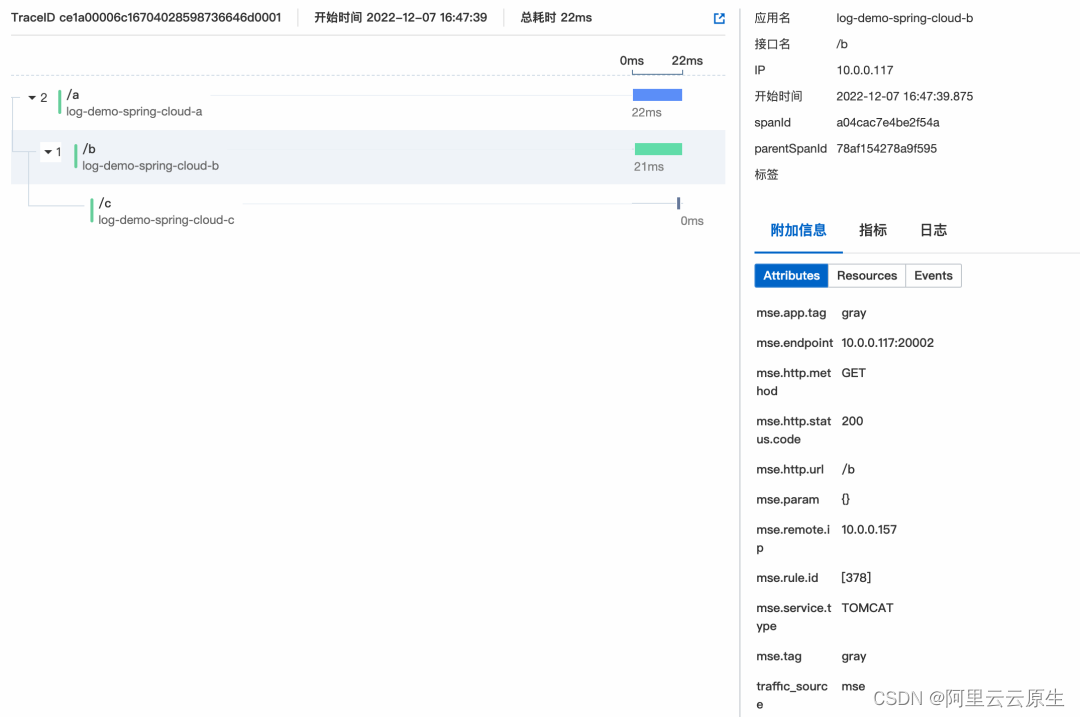Select the /c span row

pyautogui.click(x=368, y=211)
